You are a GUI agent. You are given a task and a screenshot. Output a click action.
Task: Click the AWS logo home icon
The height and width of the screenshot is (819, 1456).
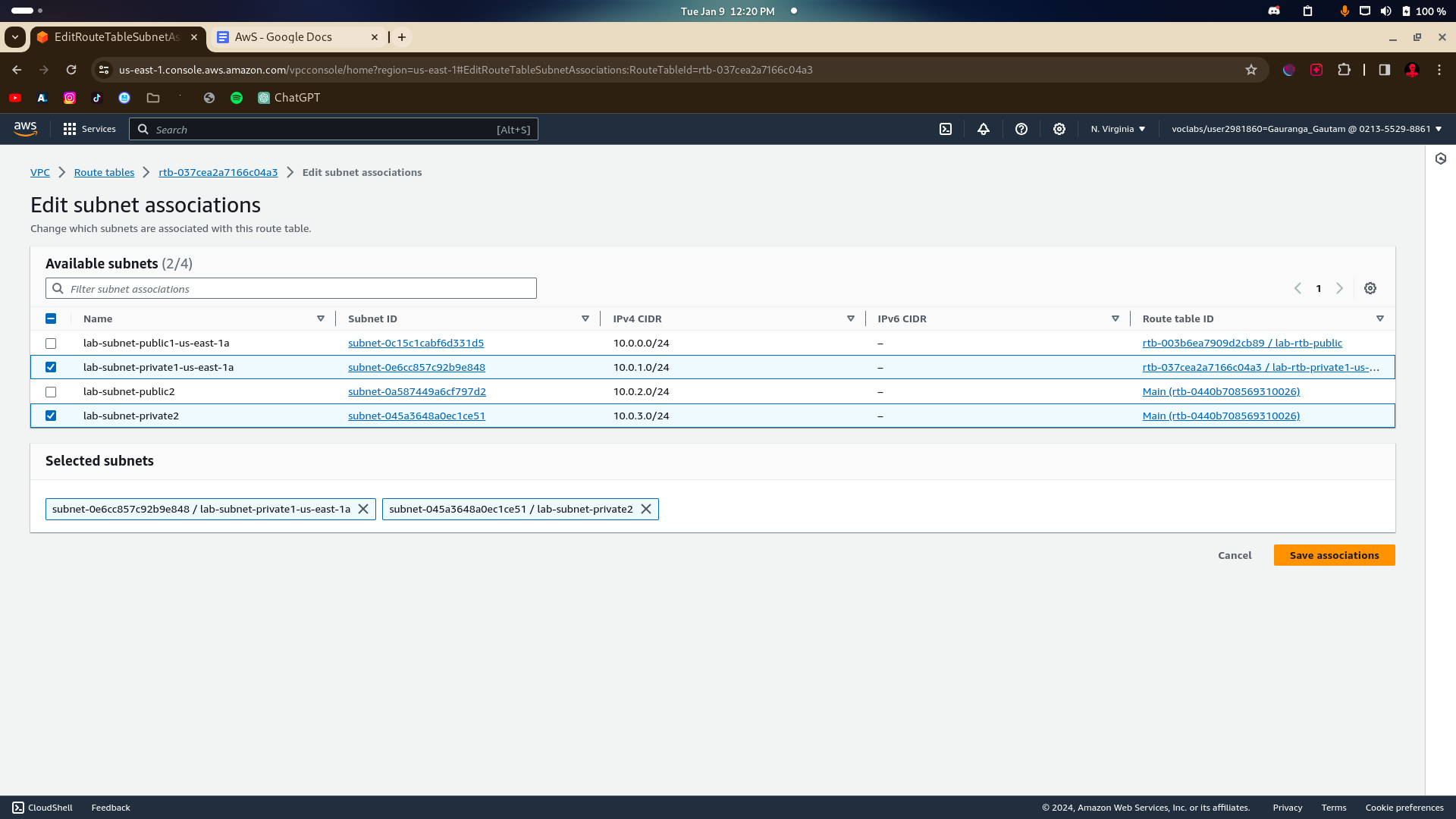coord(25,129)
